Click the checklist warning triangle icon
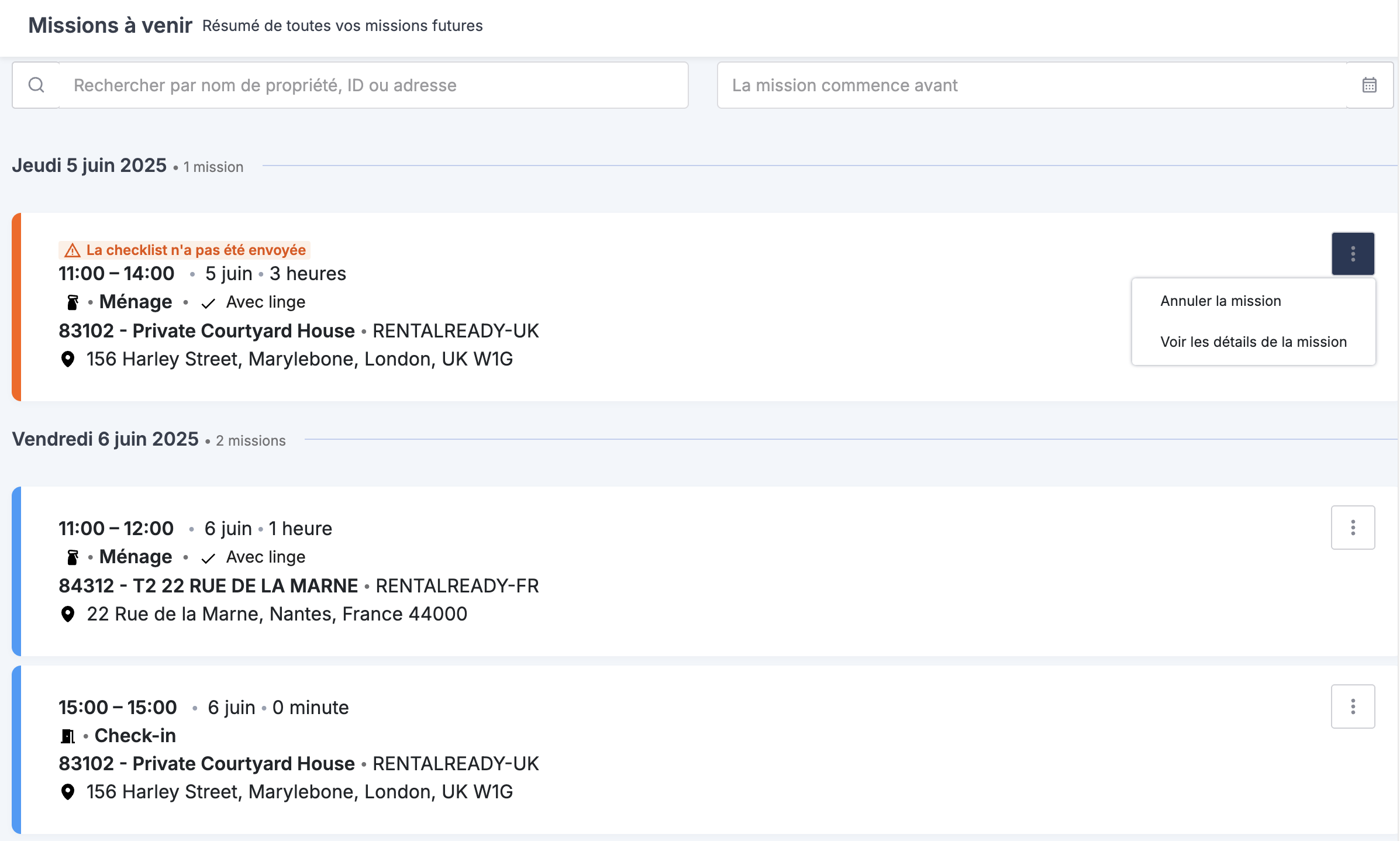 coord(73,250)
